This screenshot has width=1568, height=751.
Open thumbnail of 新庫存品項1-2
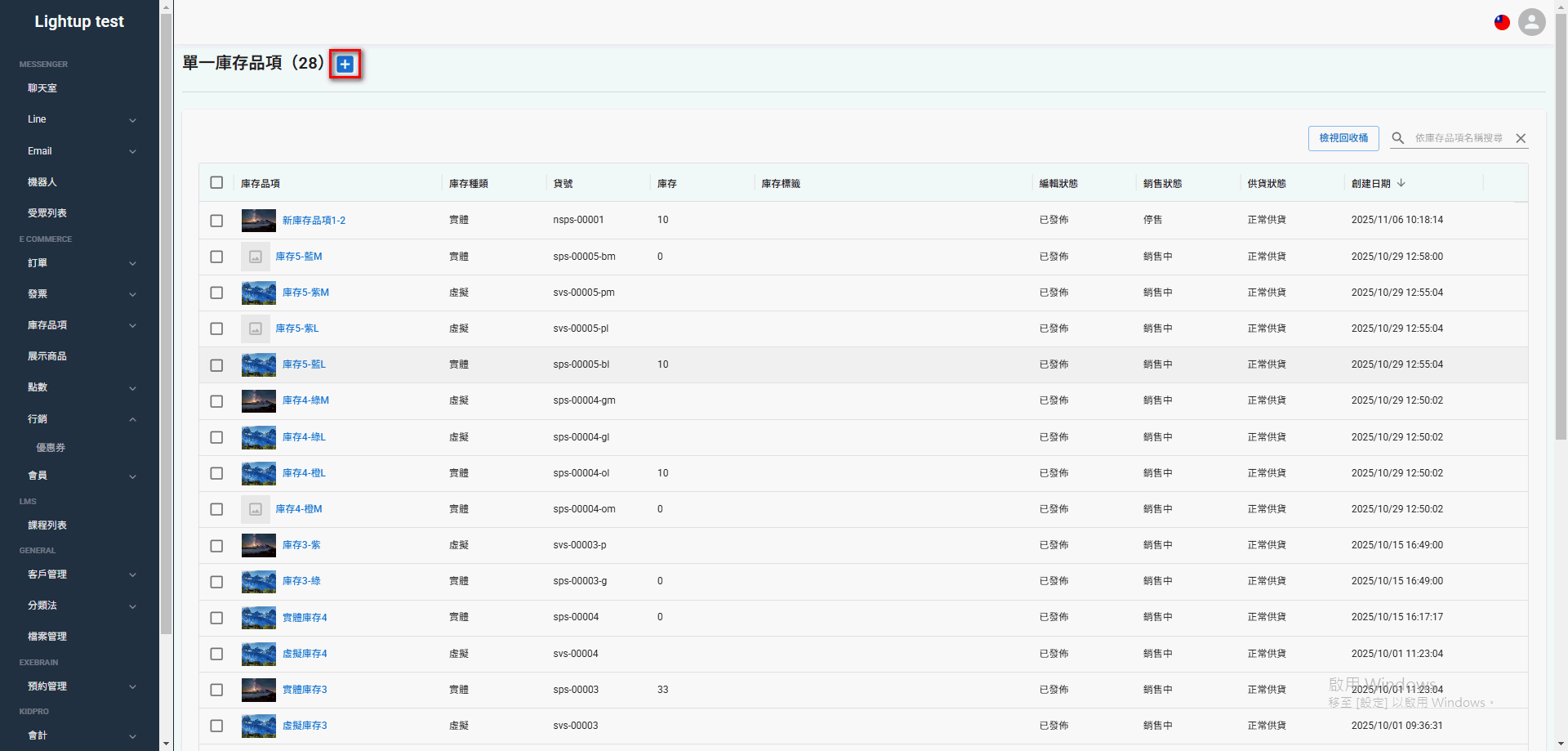coord(259,221)
